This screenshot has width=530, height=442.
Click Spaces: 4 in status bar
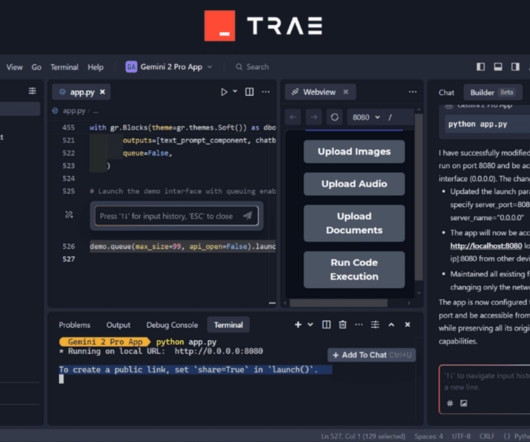(x=429, y=436)
